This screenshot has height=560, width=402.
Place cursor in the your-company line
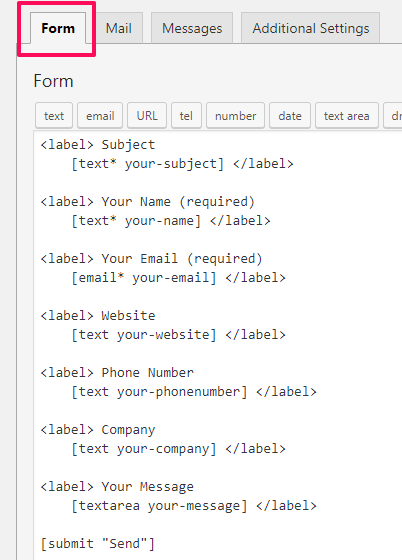[x=178, y=449]
